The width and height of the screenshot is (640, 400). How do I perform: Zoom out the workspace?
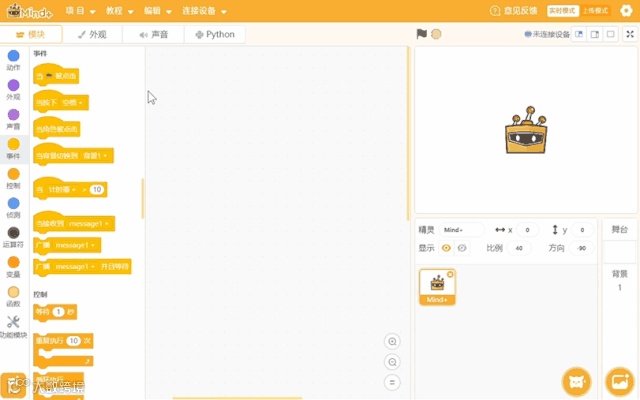(392, 362)
